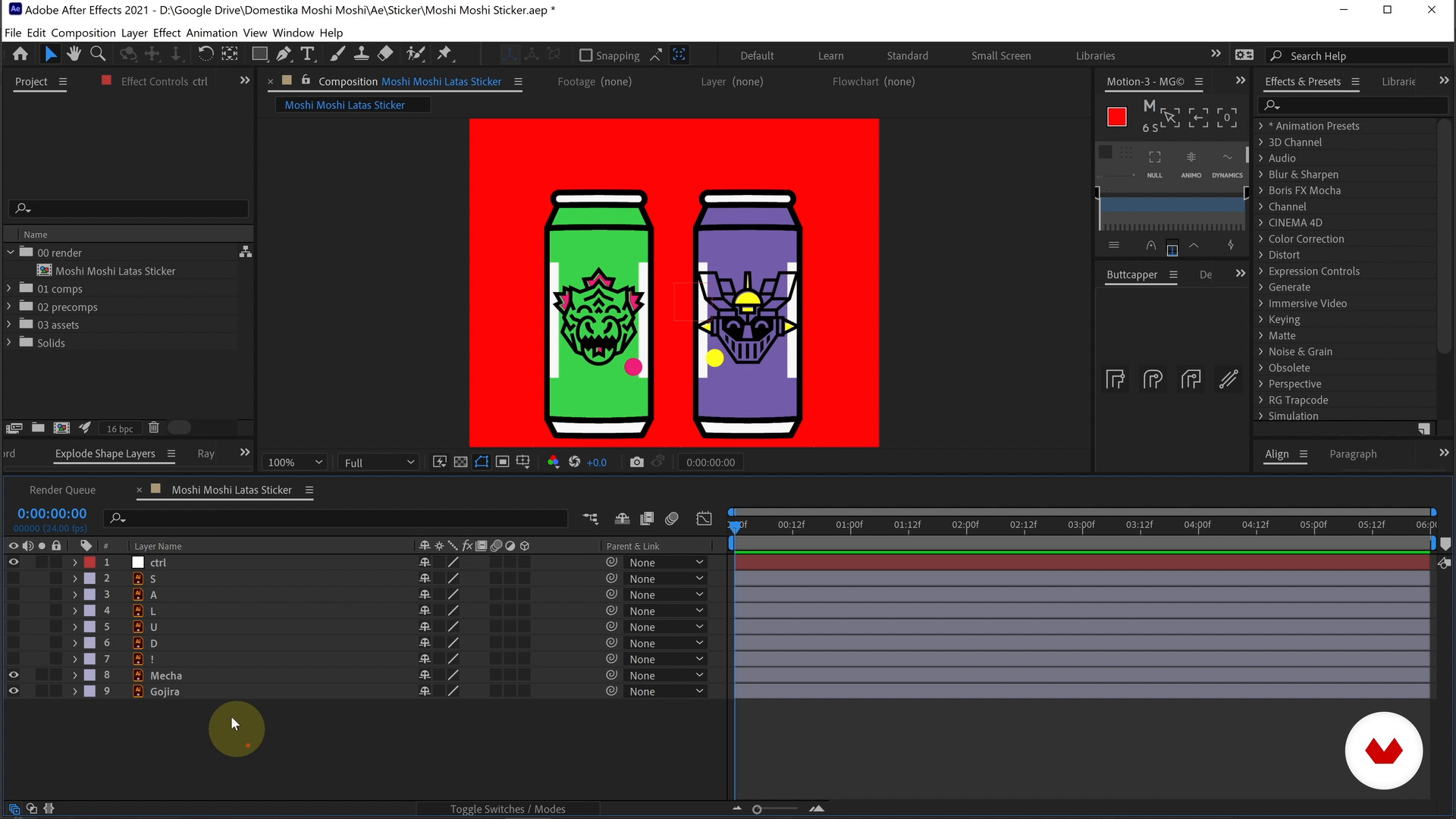The width and height of the screenshot is (1456, 819).
Task: Switch to the Small Screen workspace
Action: 1001,55
